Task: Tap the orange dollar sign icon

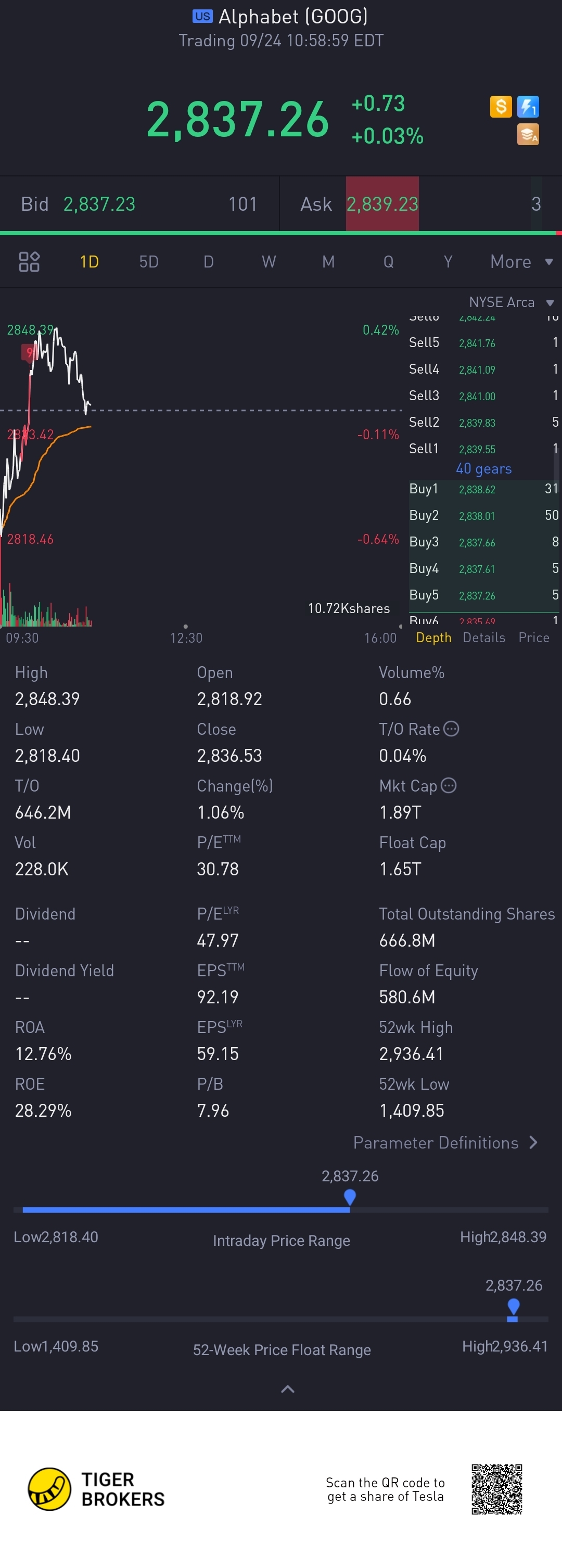Action: pos(501,107)
